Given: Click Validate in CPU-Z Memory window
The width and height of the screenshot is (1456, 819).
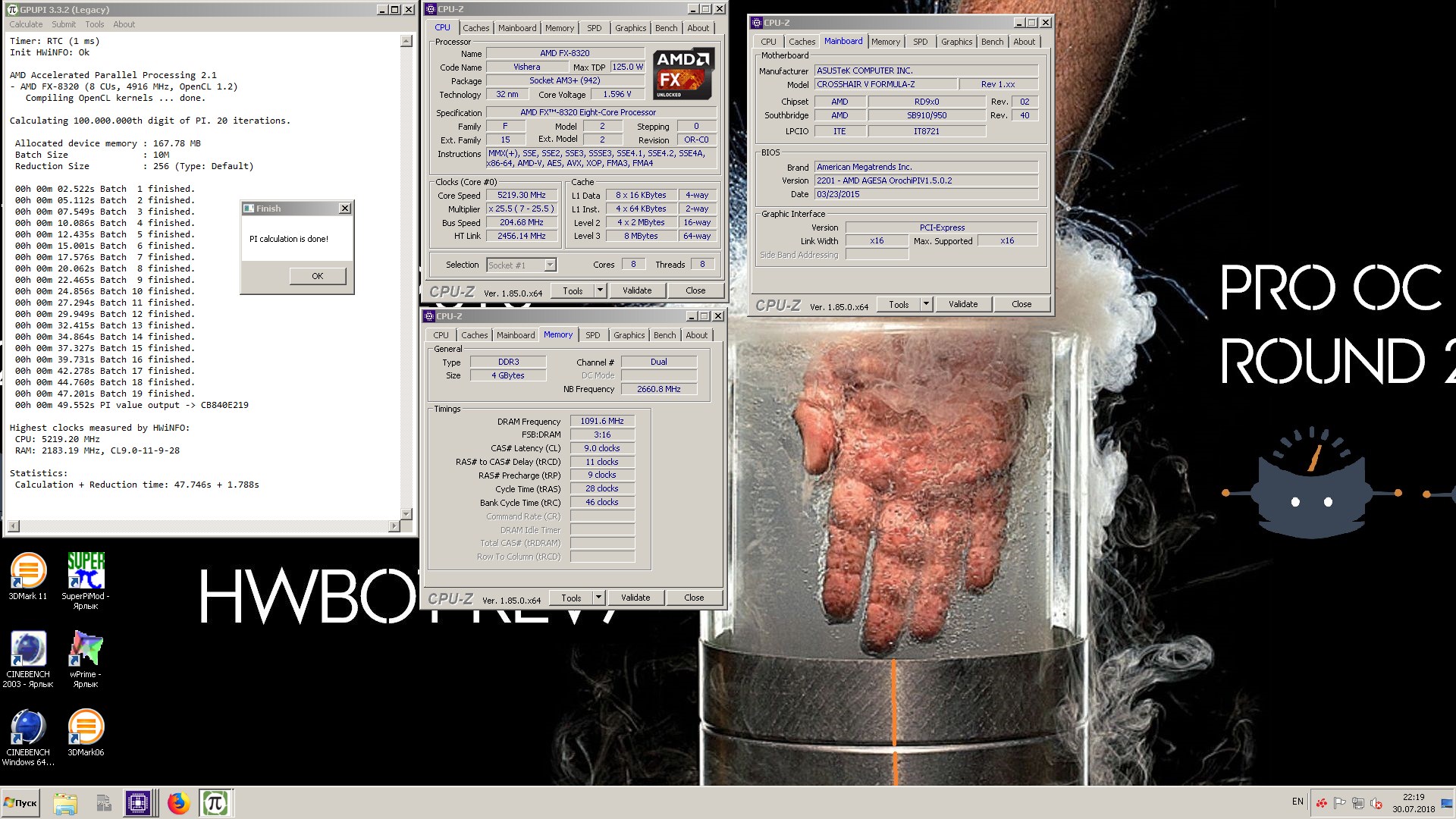Looking at the screenshot, I should pyautogui.click(x=635, y=598).
